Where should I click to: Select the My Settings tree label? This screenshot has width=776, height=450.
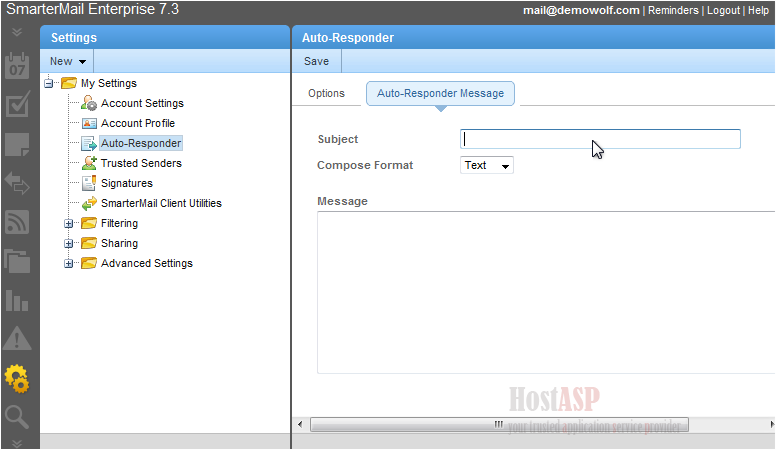pos(109,83)
